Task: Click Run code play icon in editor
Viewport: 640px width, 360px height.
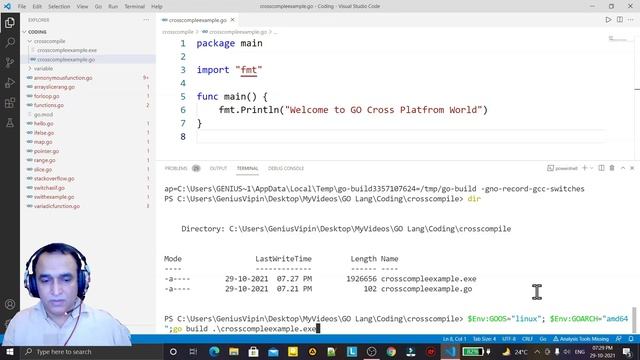Action: [608, 20]
